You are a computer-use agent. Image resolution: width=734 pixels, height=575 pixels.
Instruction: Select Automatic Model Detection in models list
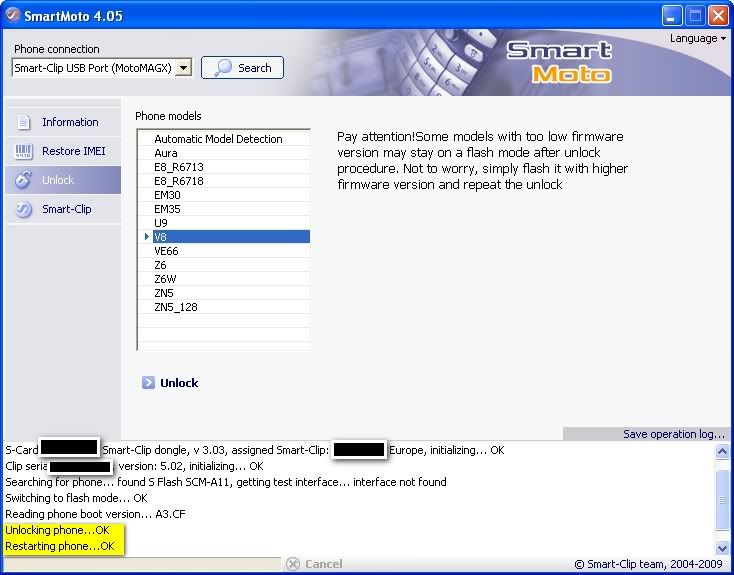point(231,139)
